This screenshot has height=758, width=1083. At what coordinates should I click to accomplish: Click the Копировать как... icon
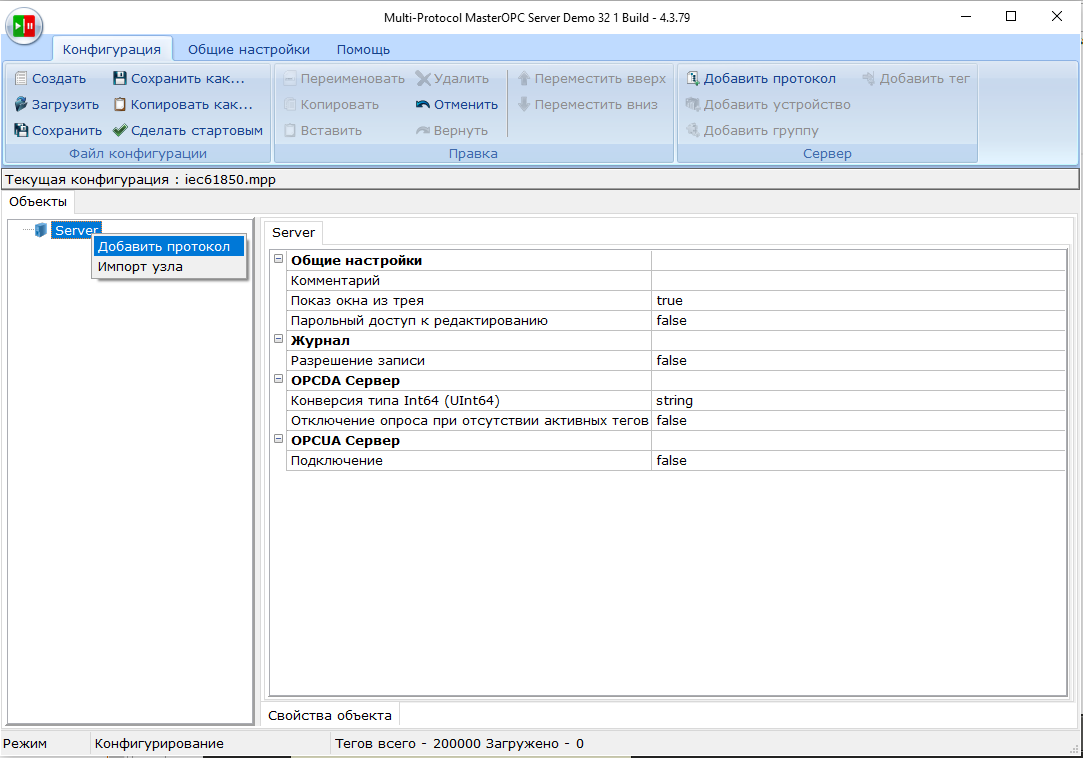click(x=120, y=104)
